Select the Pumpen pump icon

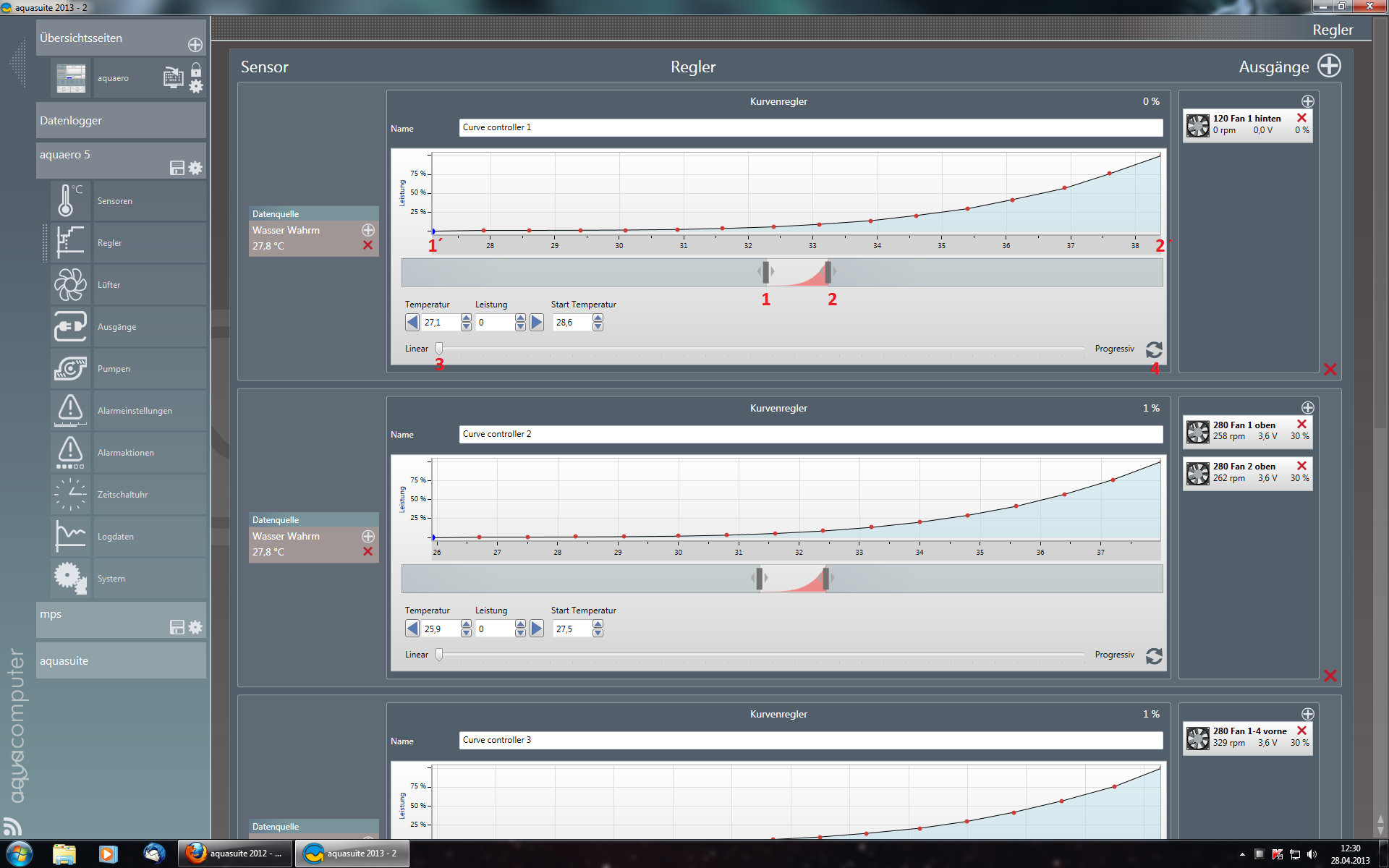(69, 368)
